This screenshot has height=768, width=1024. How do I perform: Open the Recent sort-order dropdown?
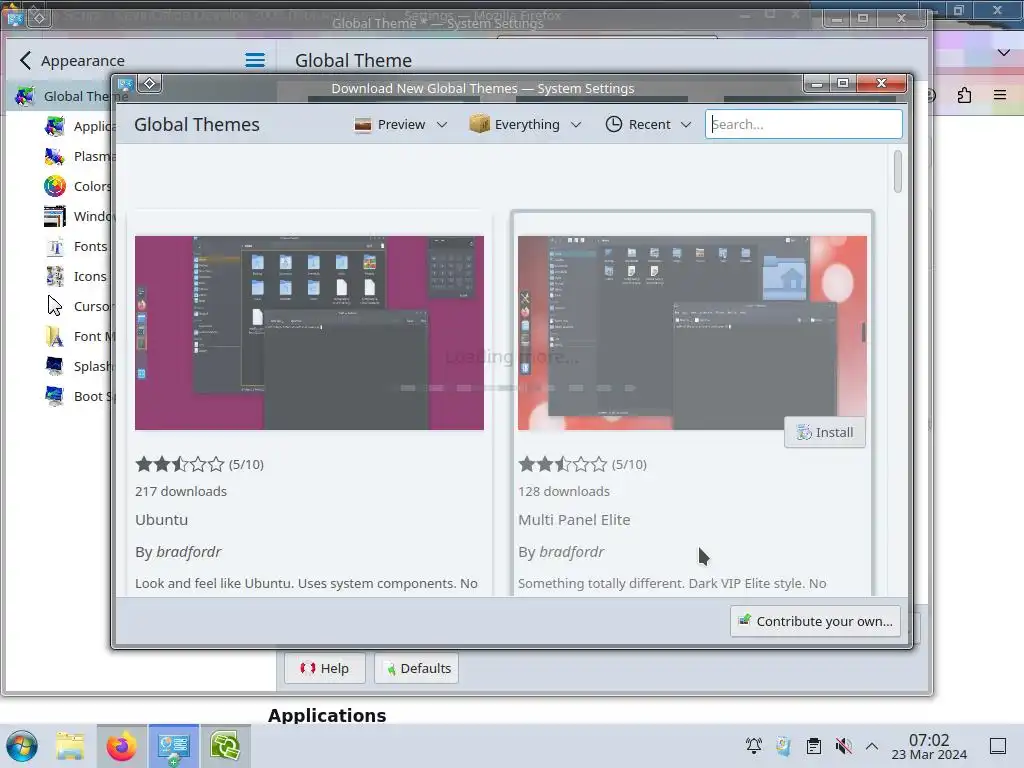pos(648,124)
